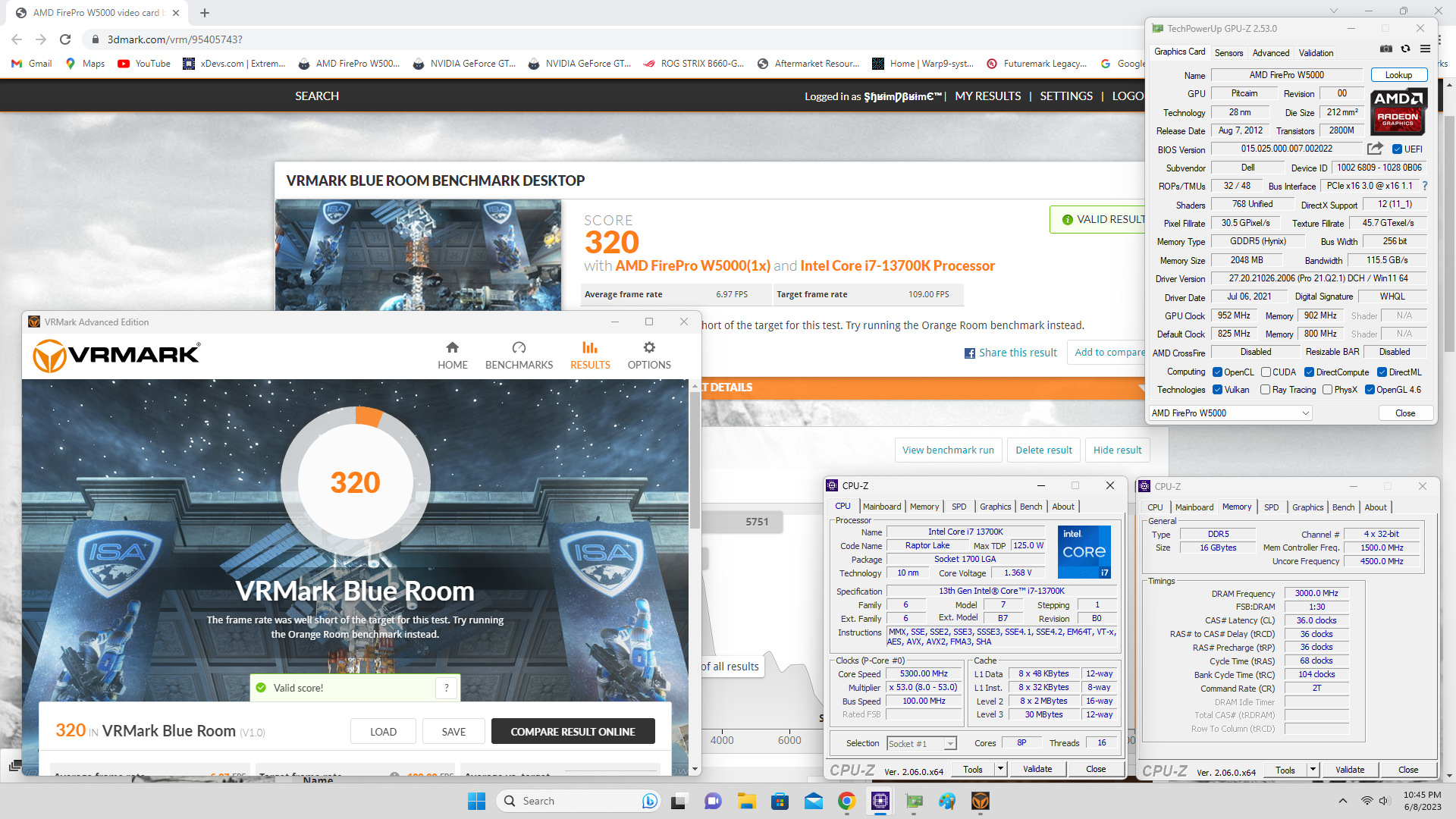Click the Windows taskbar search box

click(578, 801)
